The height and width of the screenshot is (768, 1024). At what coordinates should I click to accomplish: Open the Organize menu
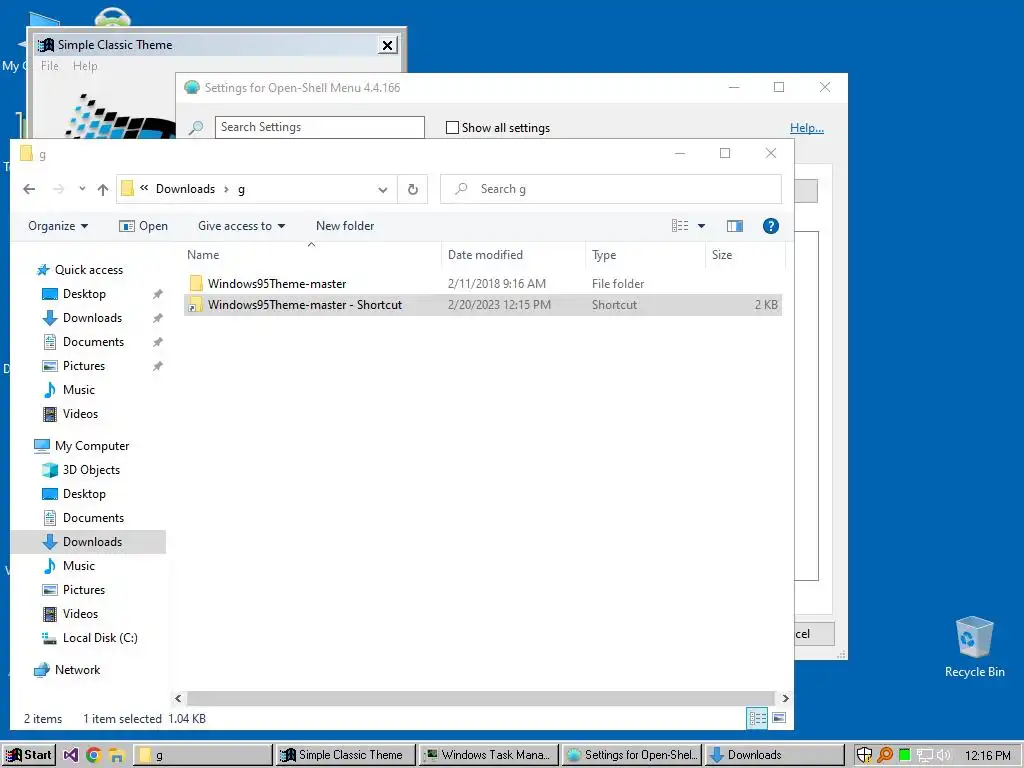pos(57,226)
